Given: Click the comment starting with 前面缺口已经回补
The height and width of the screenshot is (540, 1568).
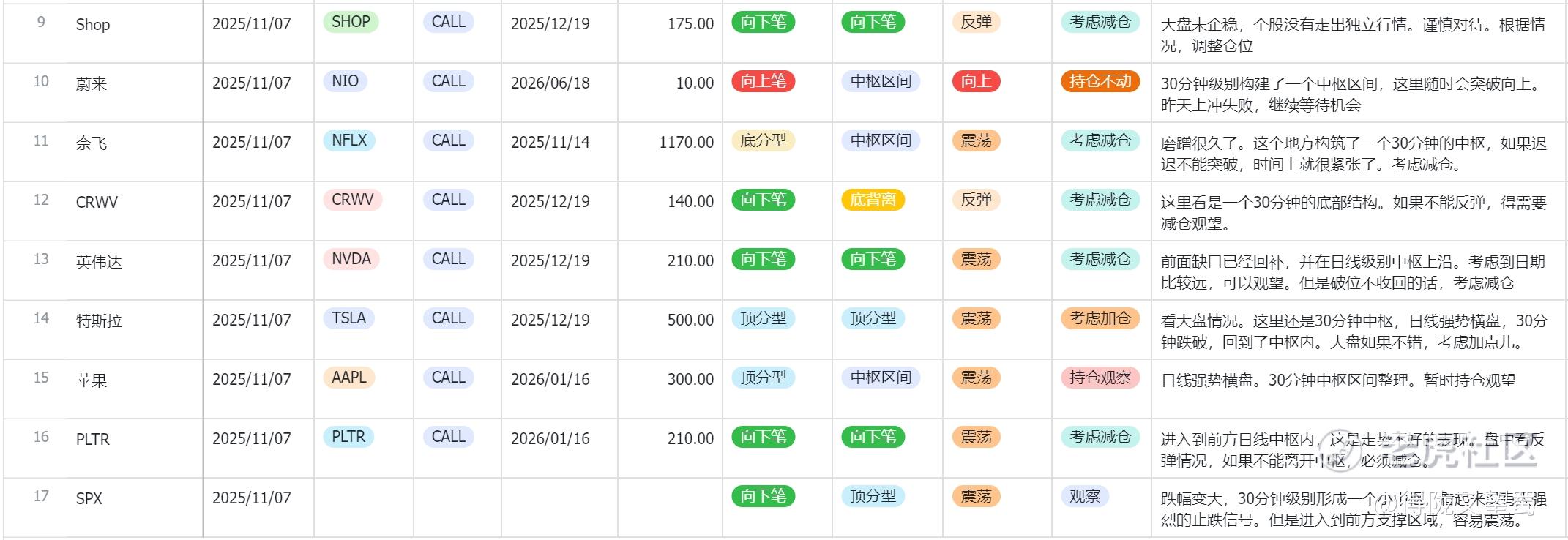Looking at the screenshot, I should point(1353,272).
